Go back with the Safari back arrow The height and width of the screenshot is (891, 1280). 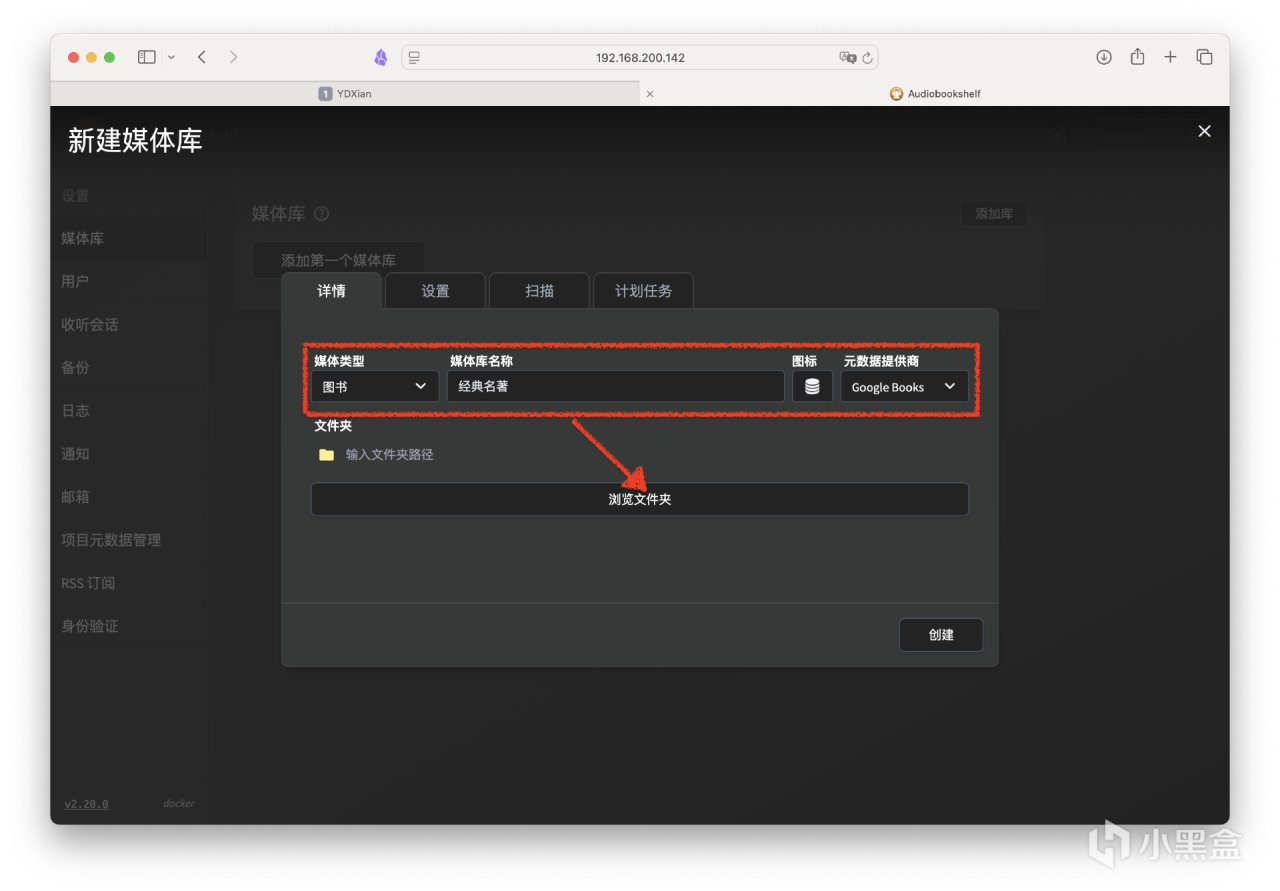click(x=202, y=57)
